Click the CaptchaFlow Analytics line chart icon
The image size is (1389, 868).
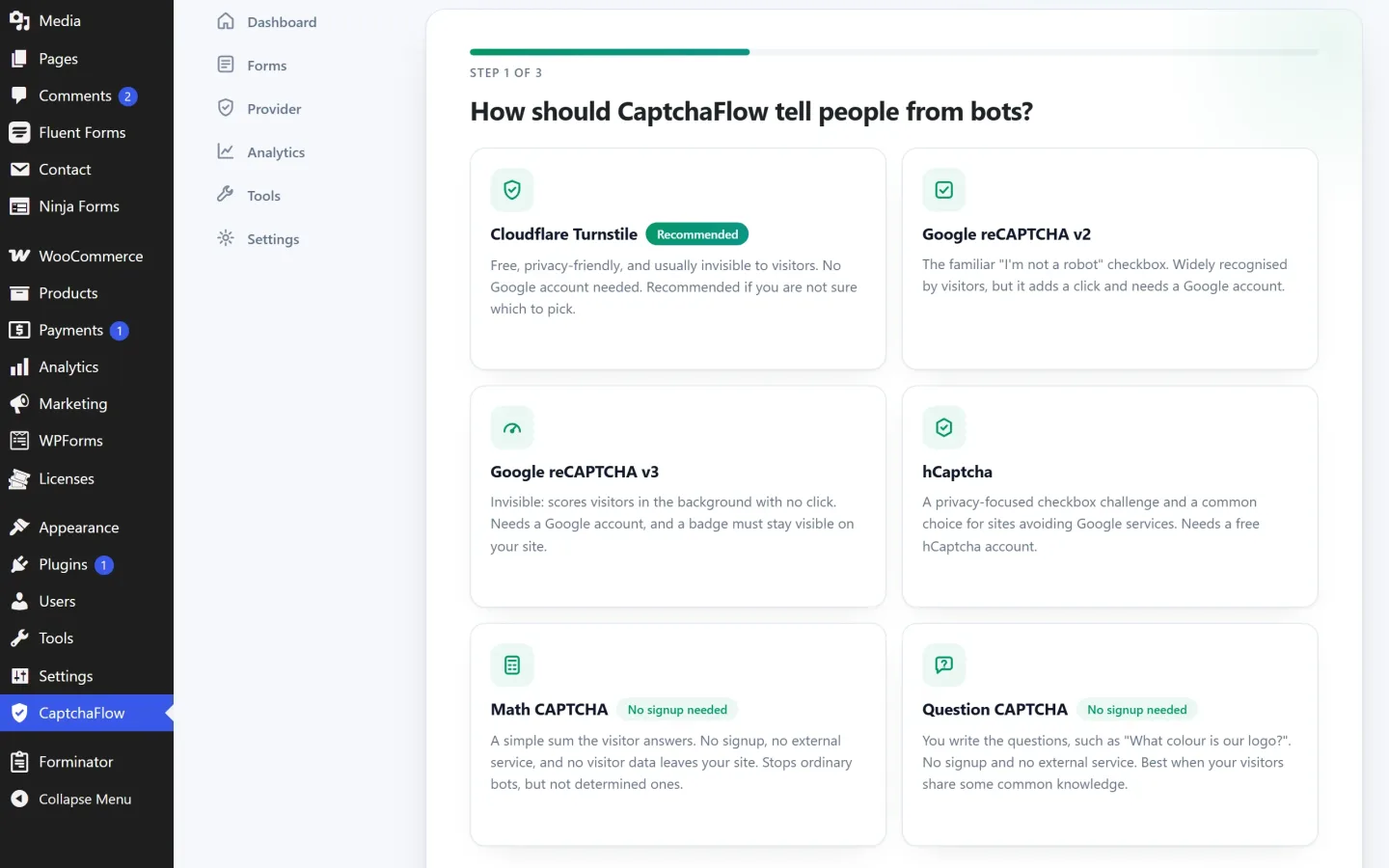click(x=226, y=151)
